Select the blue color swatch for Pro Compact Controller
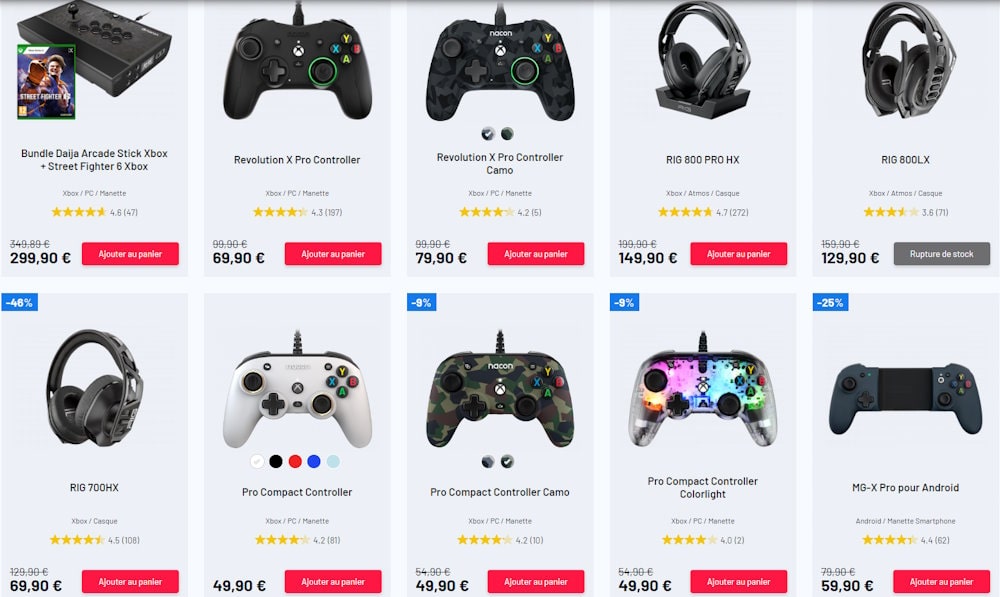The height and width of the screenshot is (597, 1000). click(x=314, y=461)
